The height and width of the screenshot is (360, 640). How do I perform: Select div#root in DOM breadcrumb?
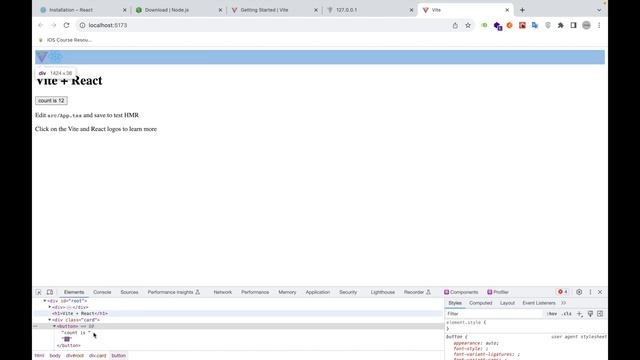[75, 356]
